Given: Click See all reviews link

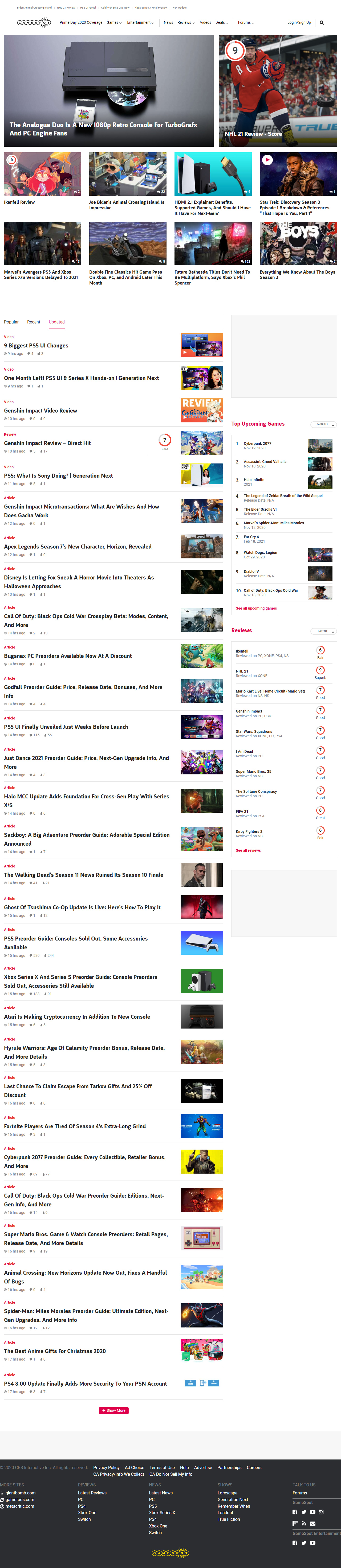Looking at the screenshot, I should [248, 850].
